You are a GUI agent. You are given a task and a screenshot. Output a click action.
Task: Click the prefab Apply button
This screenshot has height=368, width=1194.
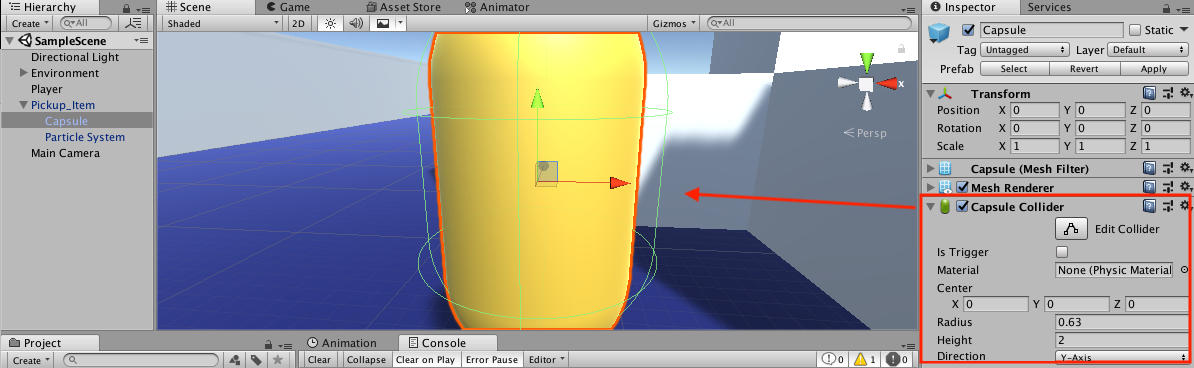coord(1154,69)
